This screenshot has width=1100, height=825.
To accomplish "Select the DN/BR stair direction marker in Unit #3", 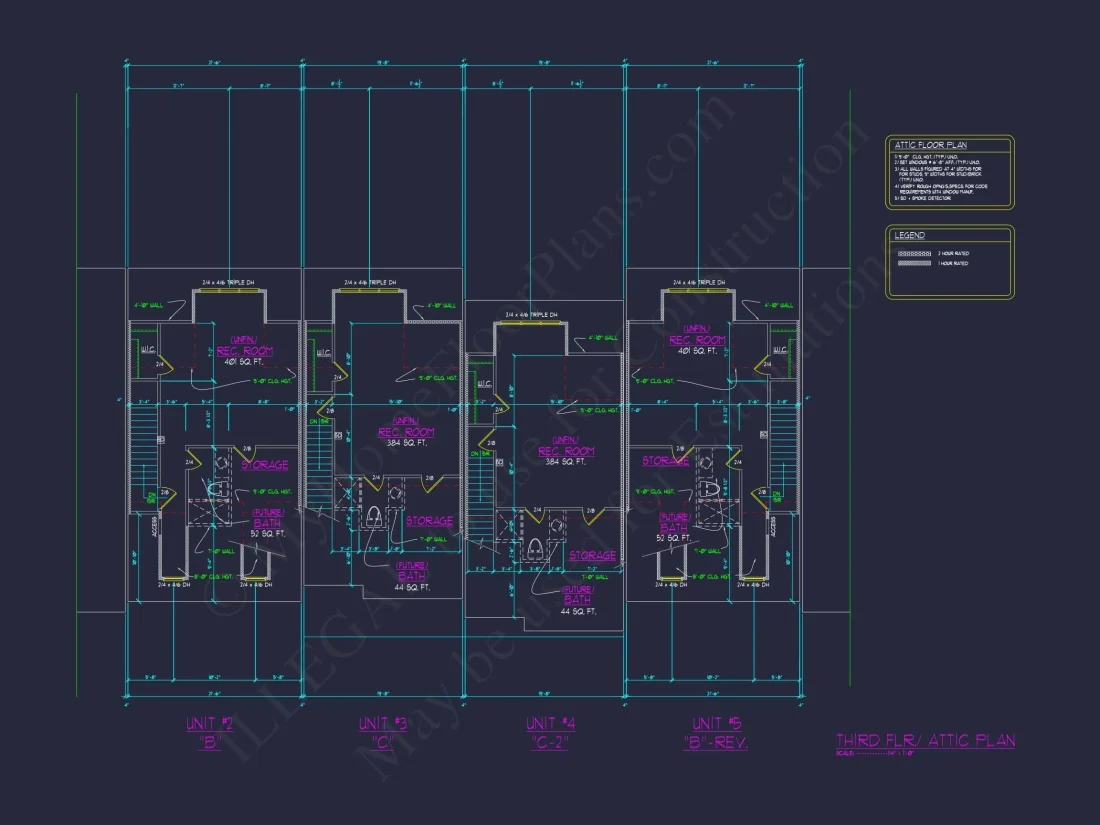I will [x=319, y=421].
